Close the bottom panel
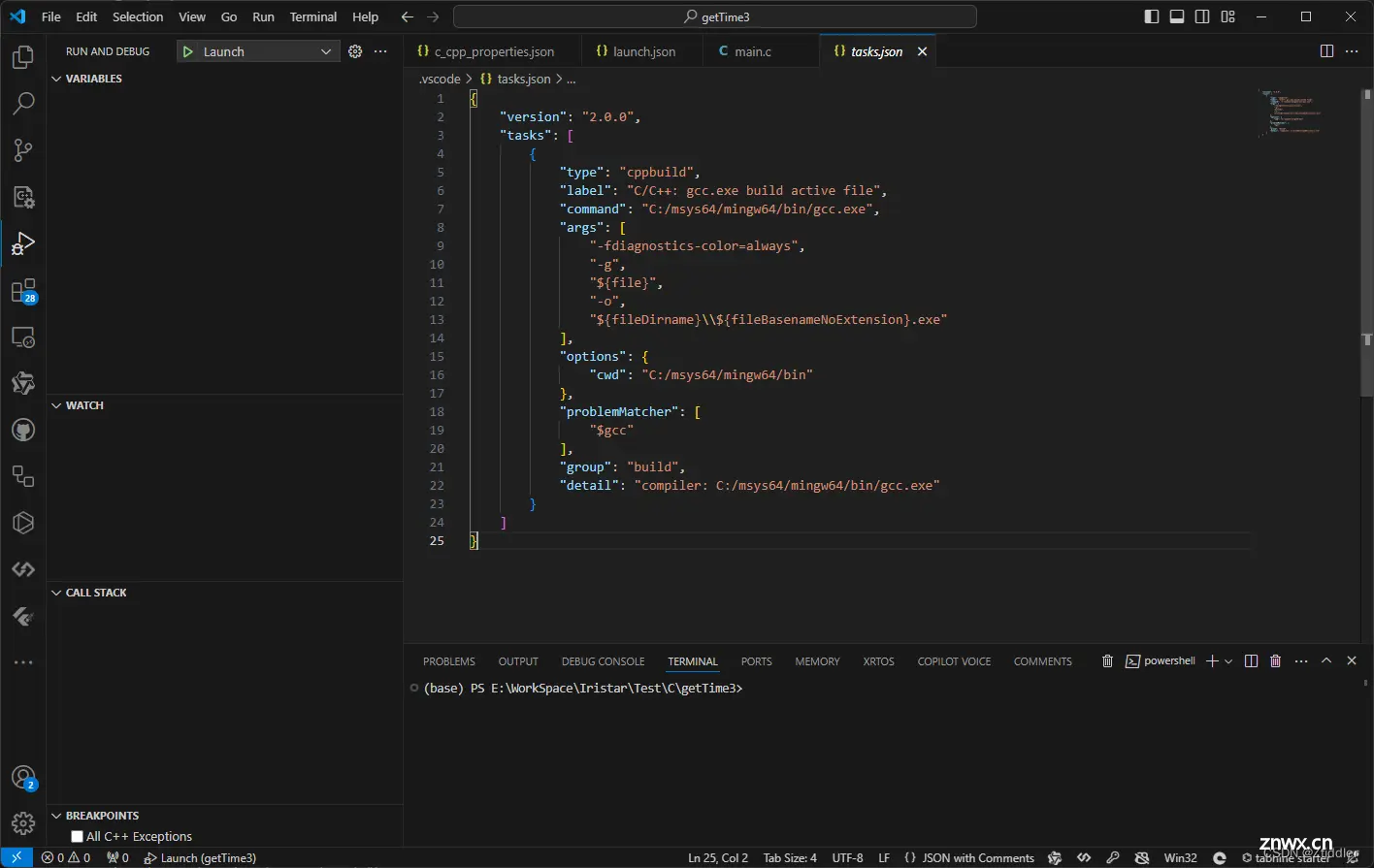 click(x=1352, y=660)
